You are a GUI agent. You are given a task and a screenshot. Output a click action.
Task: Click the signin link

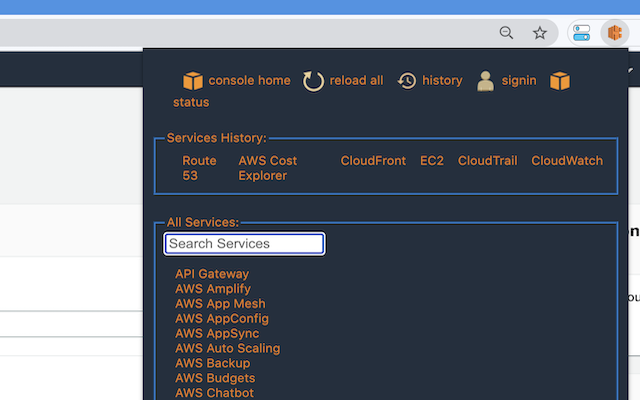coord(519,81)
